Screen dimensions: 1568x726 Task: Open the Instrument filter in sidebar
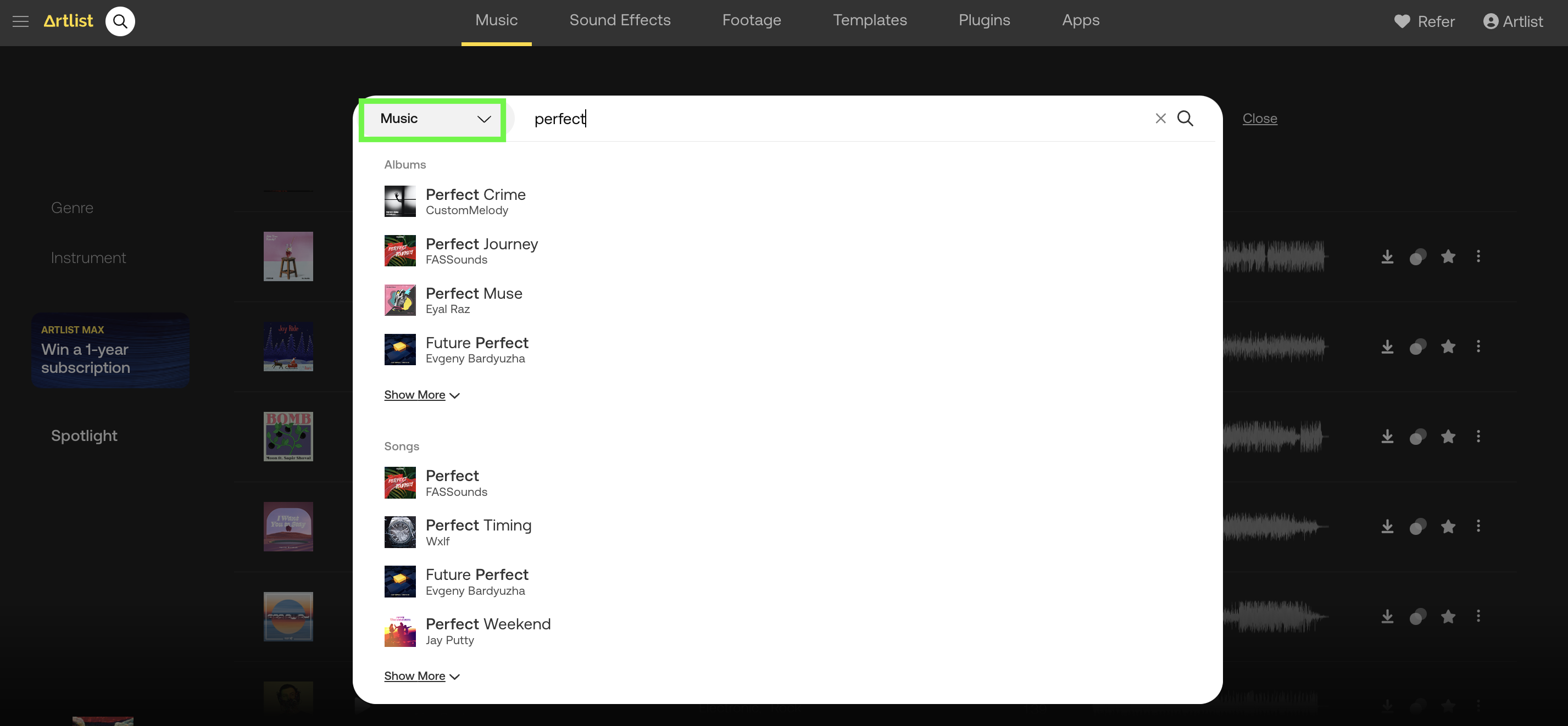coord(88,258)
